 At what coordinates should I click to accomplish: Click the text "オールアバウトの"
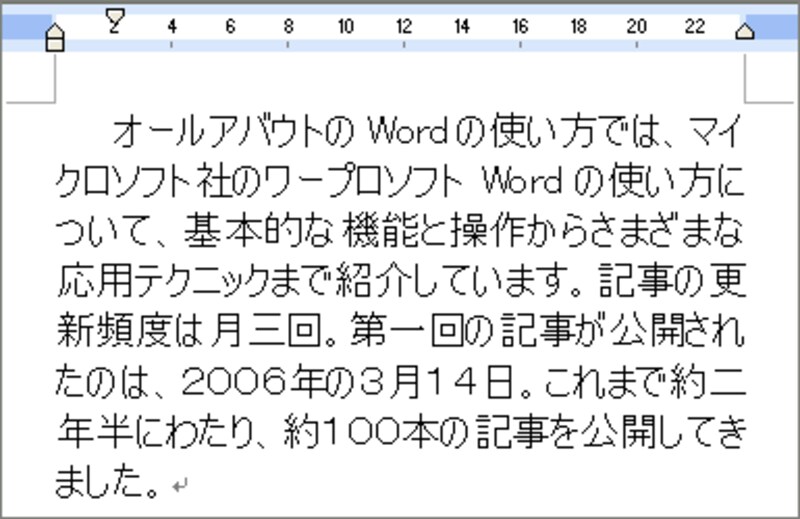(x=233, y=132)
